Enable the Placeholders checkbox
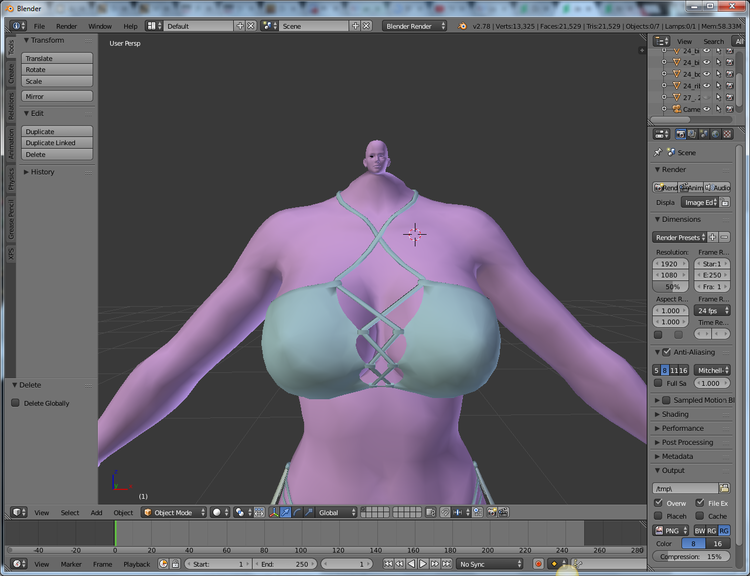This screenshot has height=576, width=750. (x=658, y=516)
